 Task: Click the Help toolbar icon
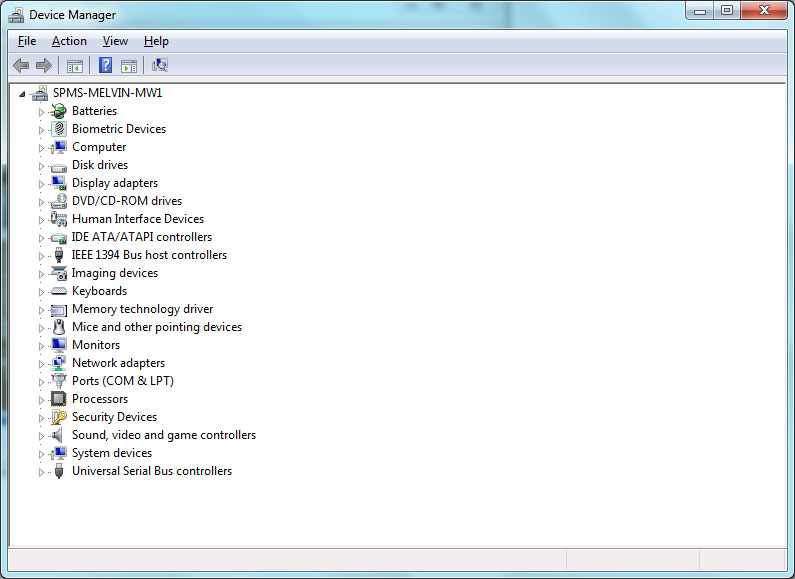(x=105, y=66)
